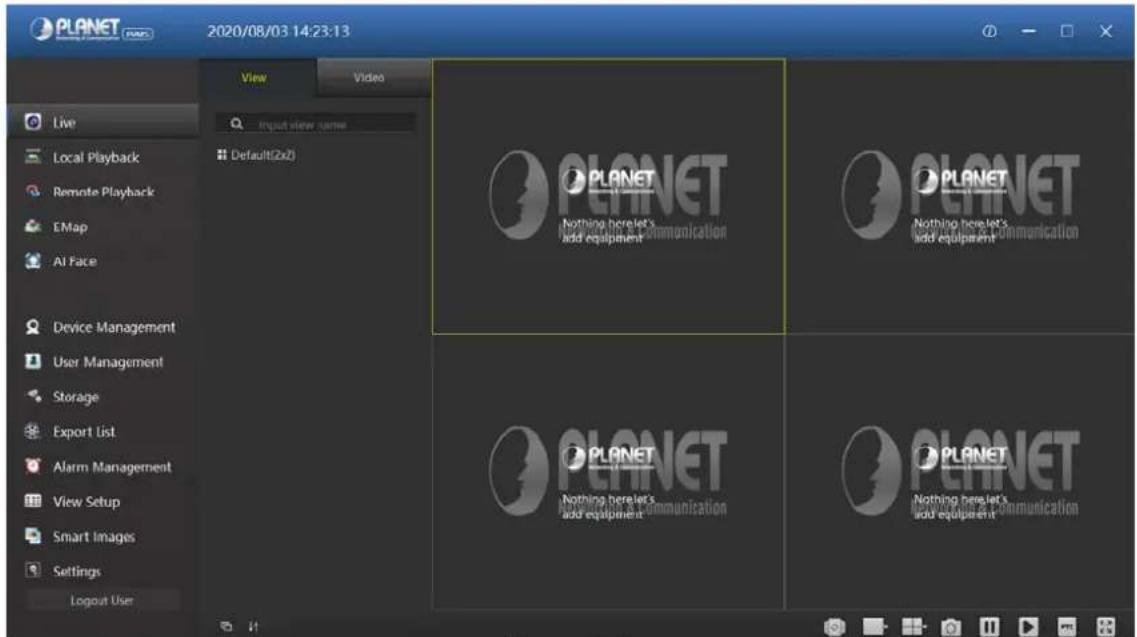Image resolution: width=1137 pixels, height=637 pixels.
Task: Go to Remote Playback
Action: point(103,192)
